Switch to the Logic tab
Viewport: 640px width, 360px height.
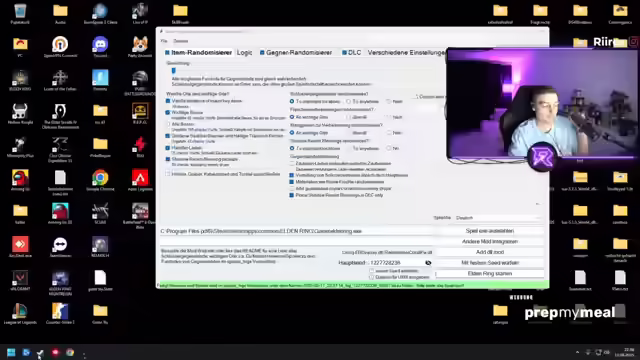244,53
